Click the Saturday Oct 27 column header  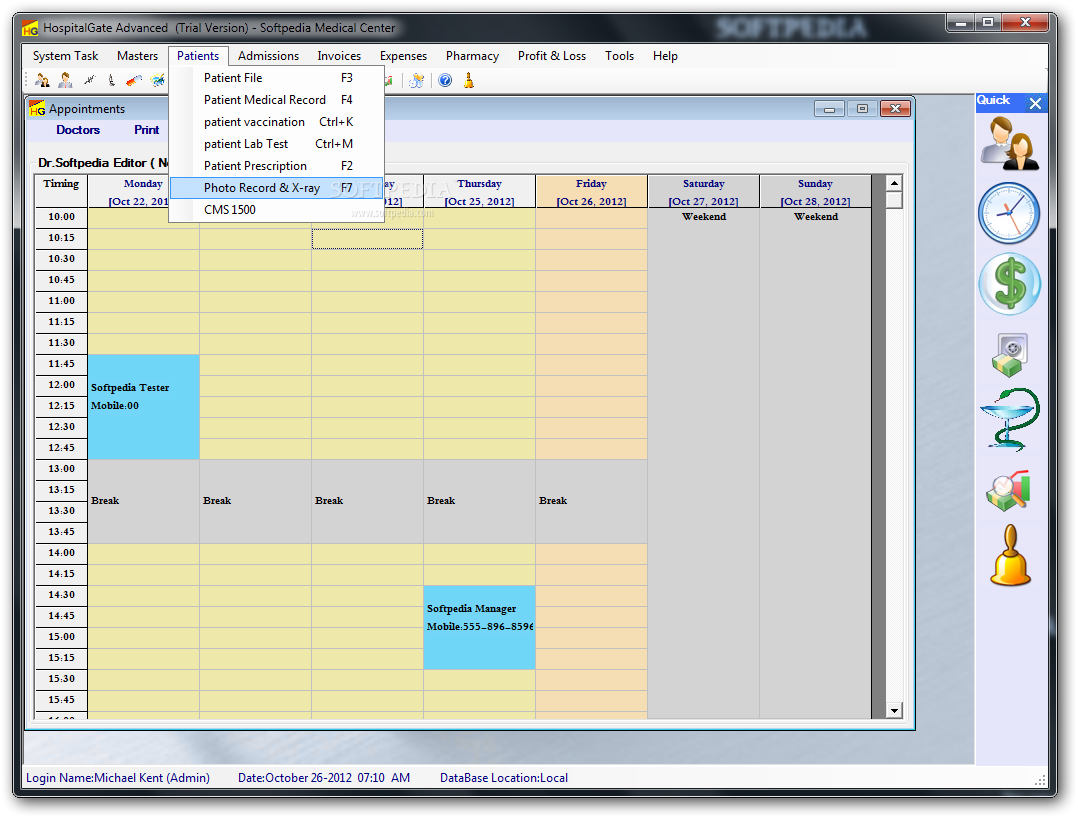pyautogui.click(x=703, y=192)
